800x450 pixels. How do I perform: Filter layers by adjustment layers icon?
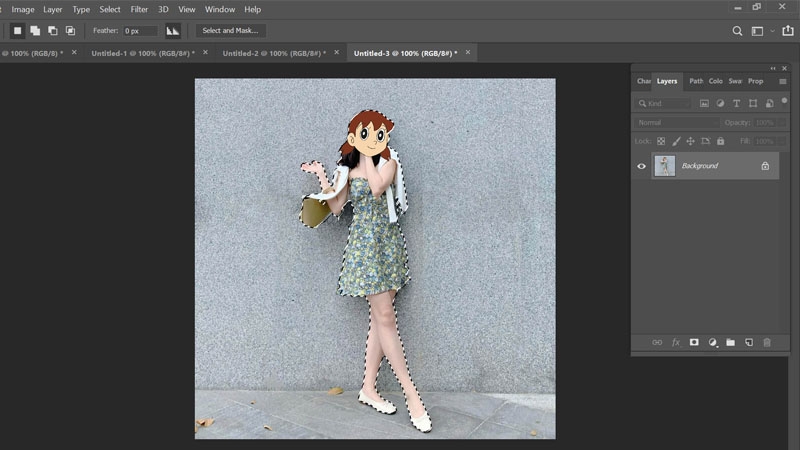pos(720,104)
